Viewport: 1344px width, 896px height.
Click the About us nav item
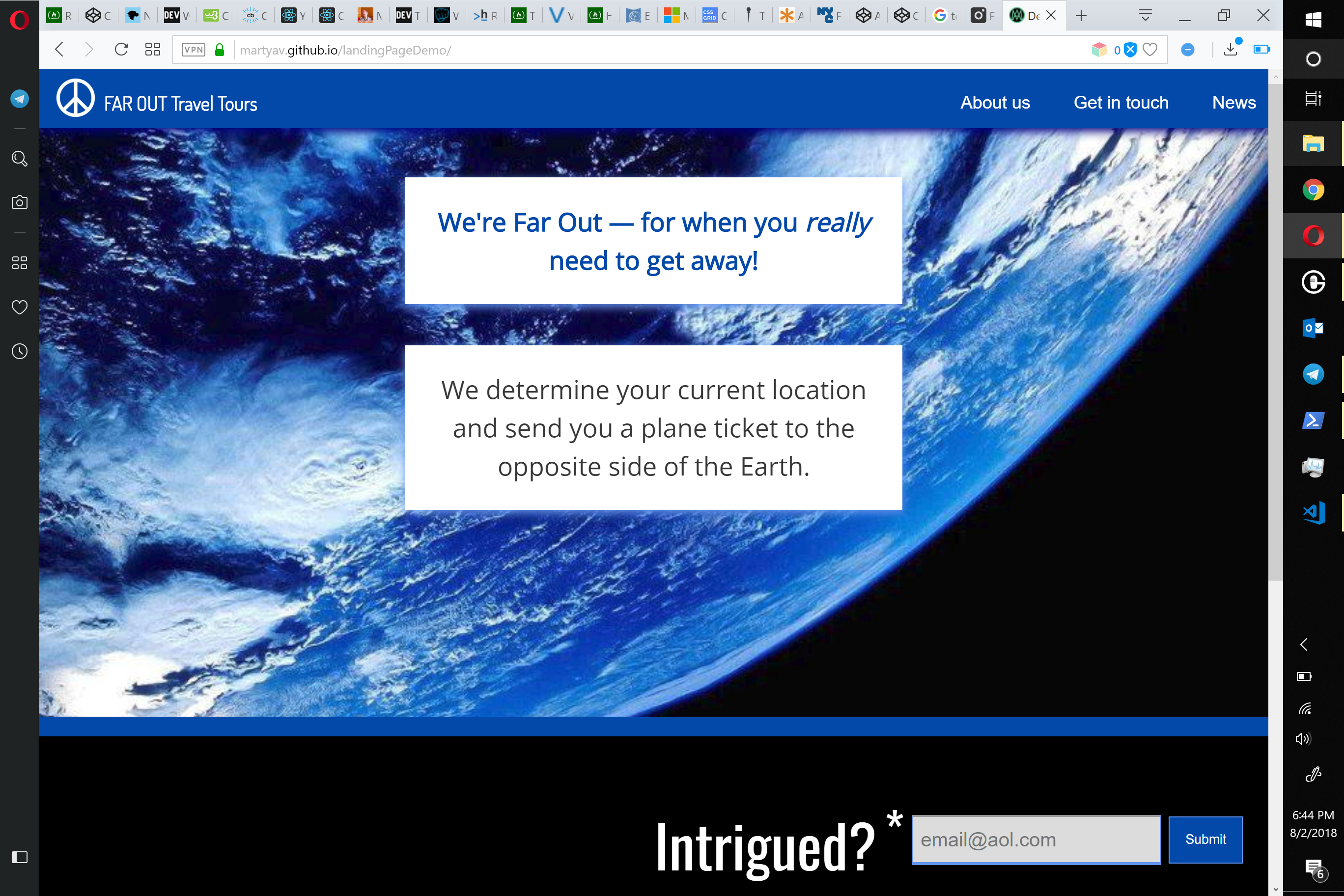995,103
